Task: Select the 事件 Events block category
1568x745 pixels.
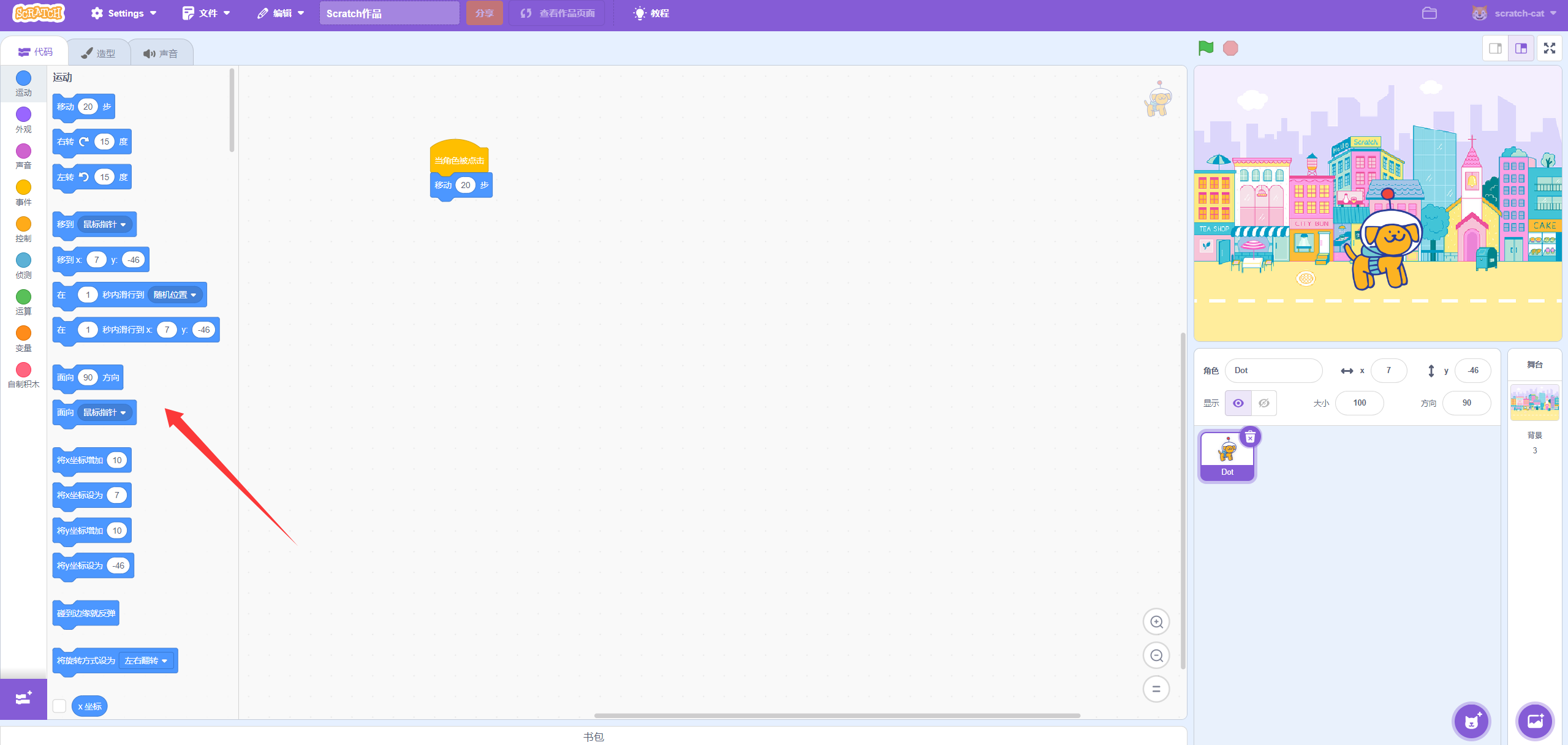Action: [23, 192]
